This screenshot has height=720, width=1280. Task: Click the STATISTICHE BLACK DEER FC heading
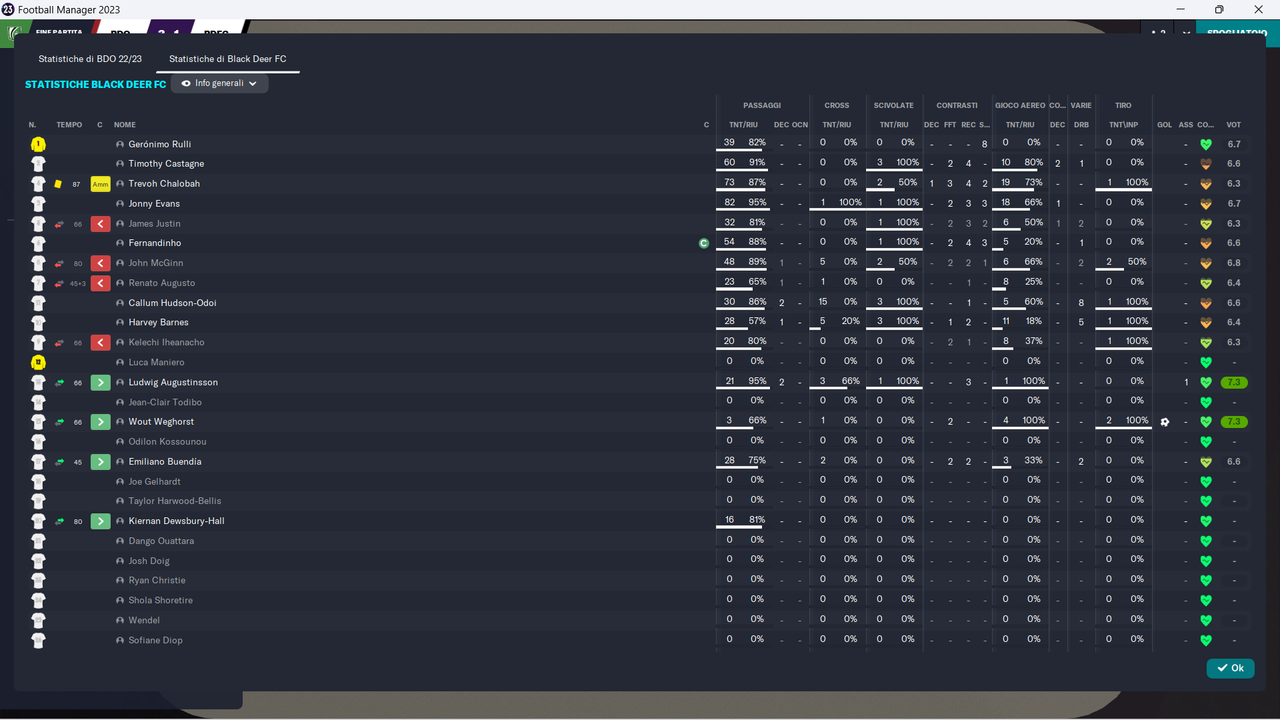point(95,85)
